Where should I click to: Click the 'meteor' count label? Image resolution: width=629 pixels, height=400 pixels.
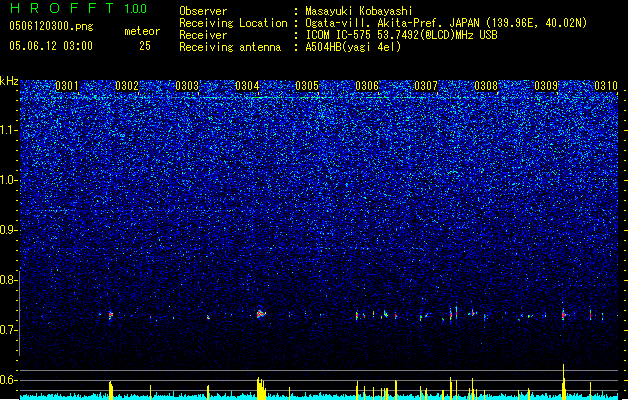tap(142, 31)
